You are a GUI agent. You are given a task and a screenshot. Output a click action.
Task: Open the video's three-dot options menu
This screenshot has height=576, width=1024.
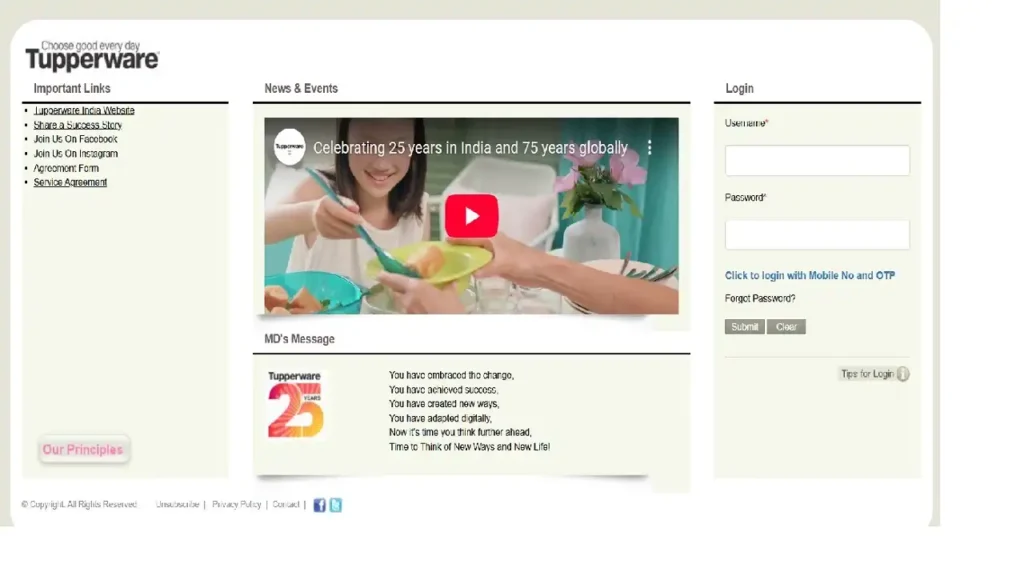pos(649,148)
